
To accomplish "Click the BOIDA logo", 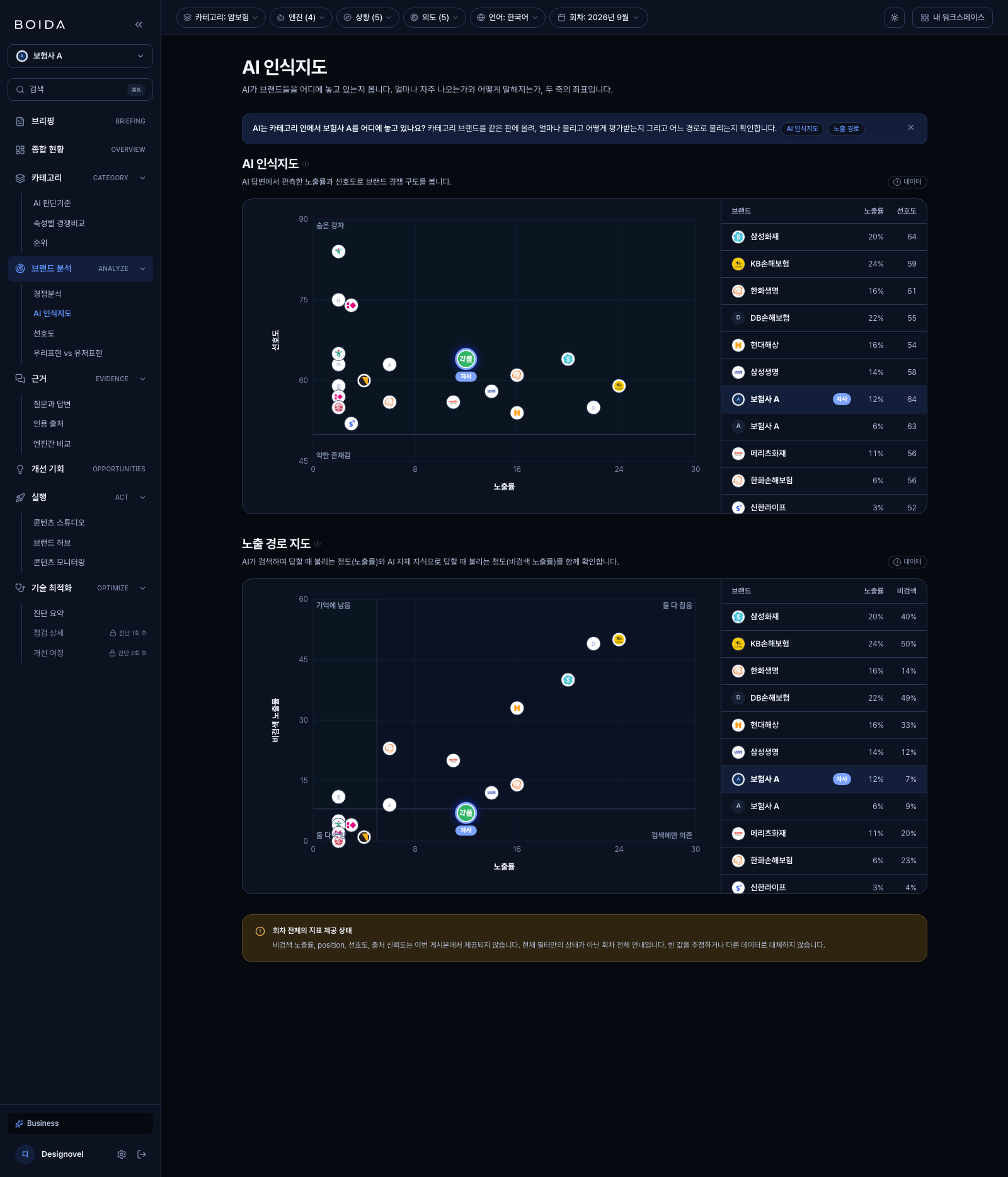I will click(40, 25).
